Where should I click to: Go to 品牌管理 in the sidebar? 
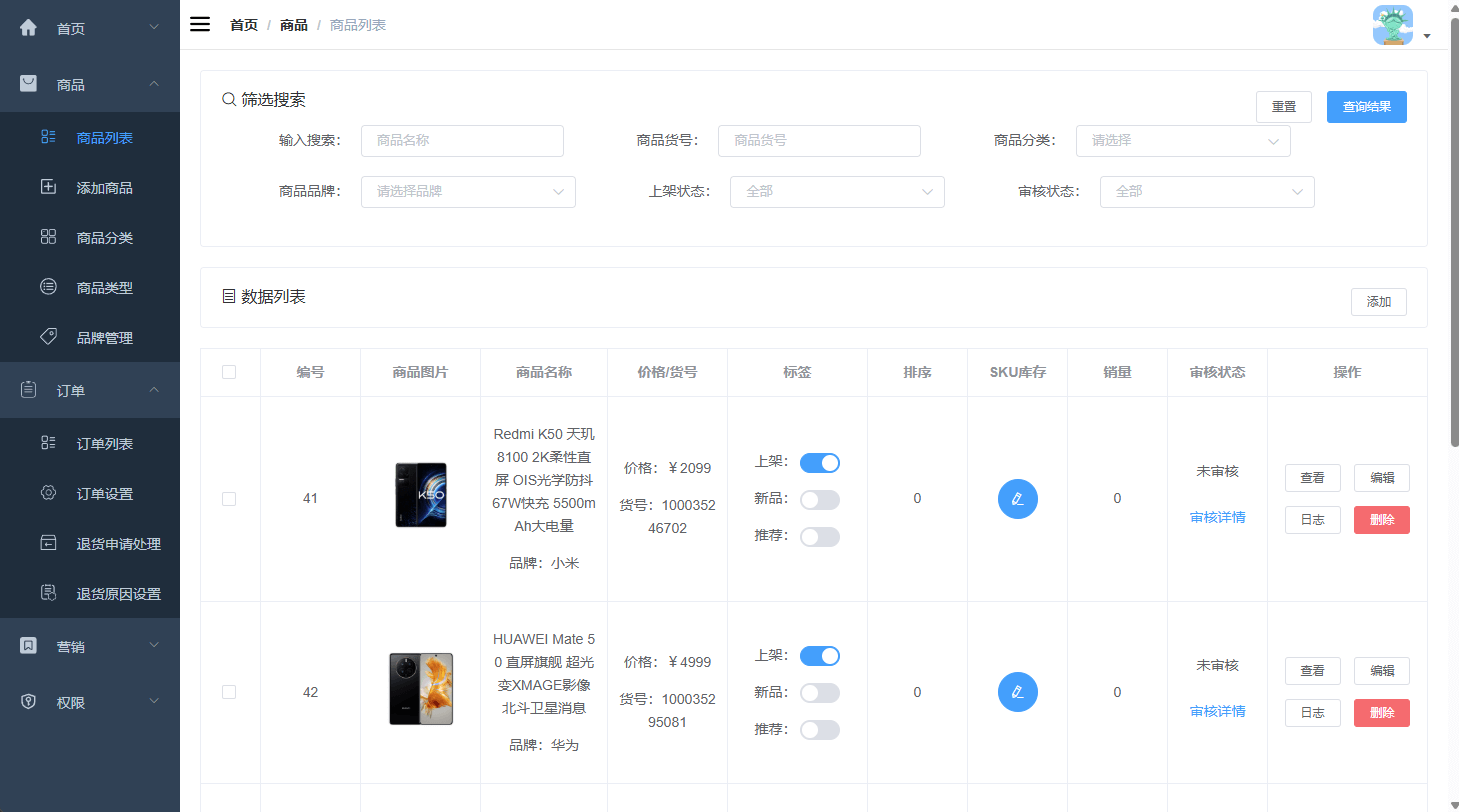(104, 338)
